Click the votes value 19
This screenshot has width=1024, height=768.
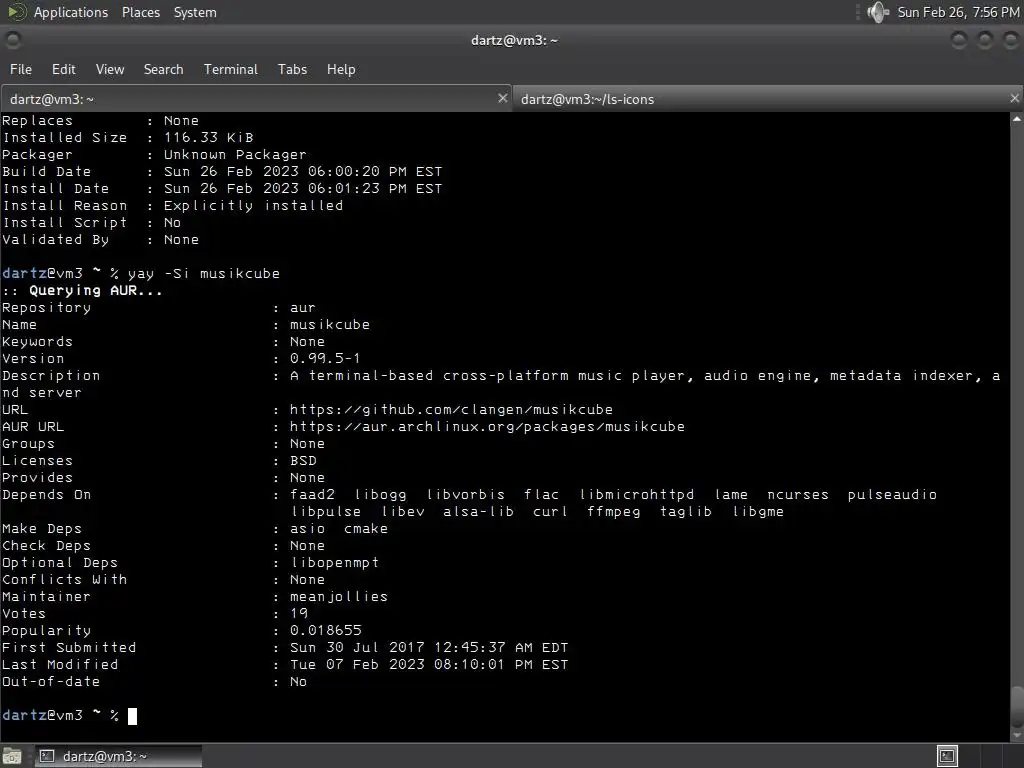[x=298, y=613]
